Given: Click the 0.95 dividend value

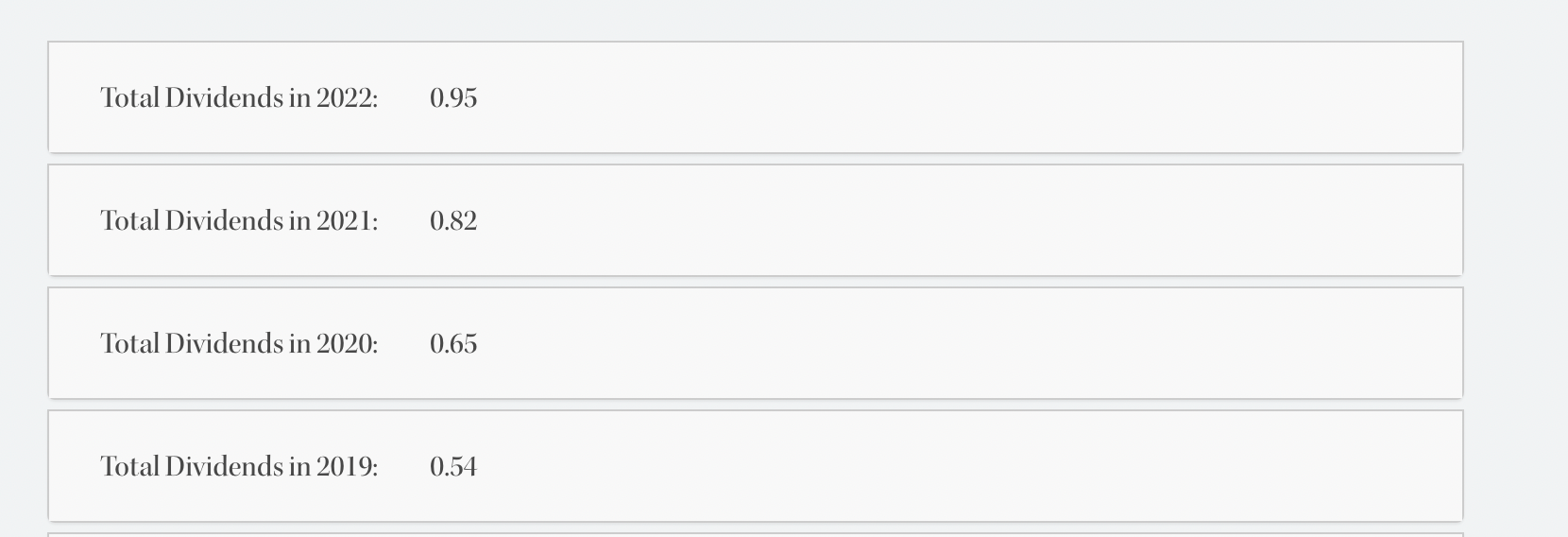Looking at the screenshot, I should point(453,98).
